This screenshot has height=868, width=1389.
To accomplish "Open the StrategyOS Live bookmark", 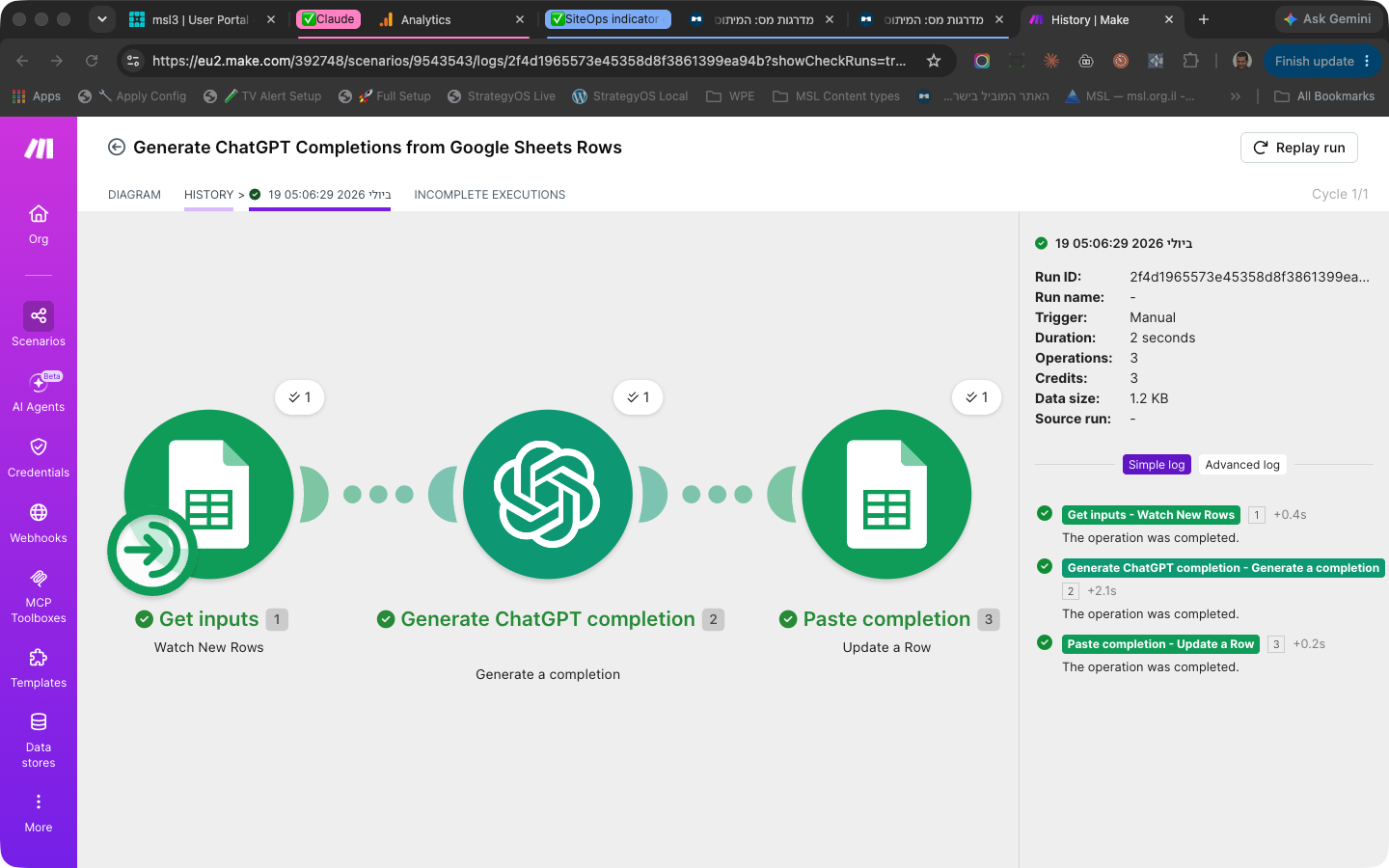I will (502, 96).
